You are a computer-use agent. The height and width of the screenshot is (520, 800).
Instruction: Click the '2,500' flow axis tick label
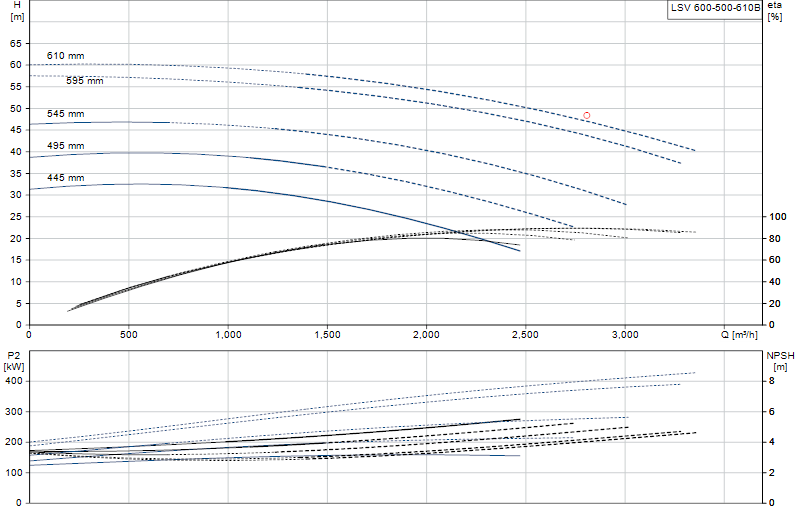tap(526, 335)
